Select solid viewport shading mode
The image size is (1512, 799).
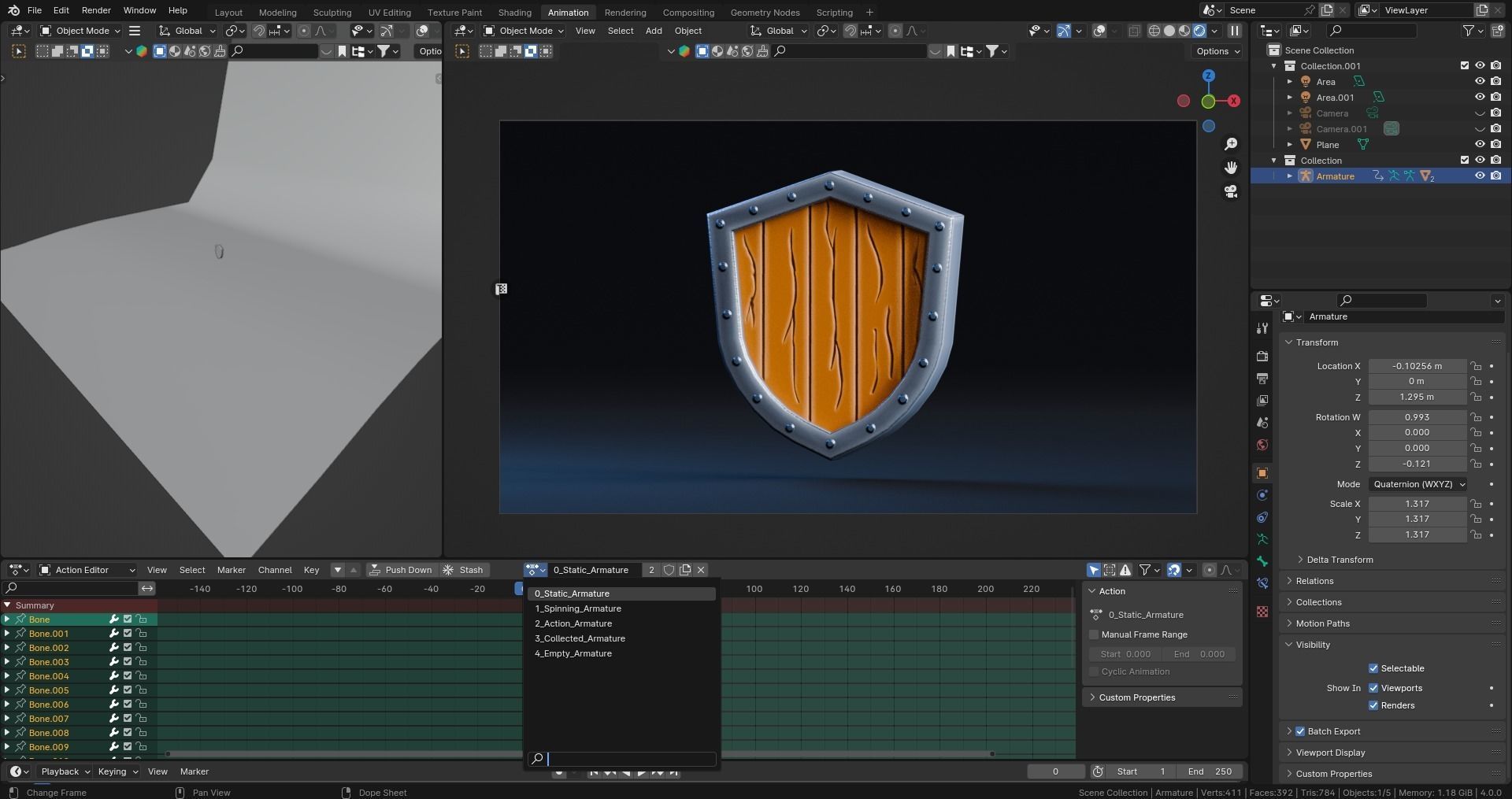[1169, 31]
